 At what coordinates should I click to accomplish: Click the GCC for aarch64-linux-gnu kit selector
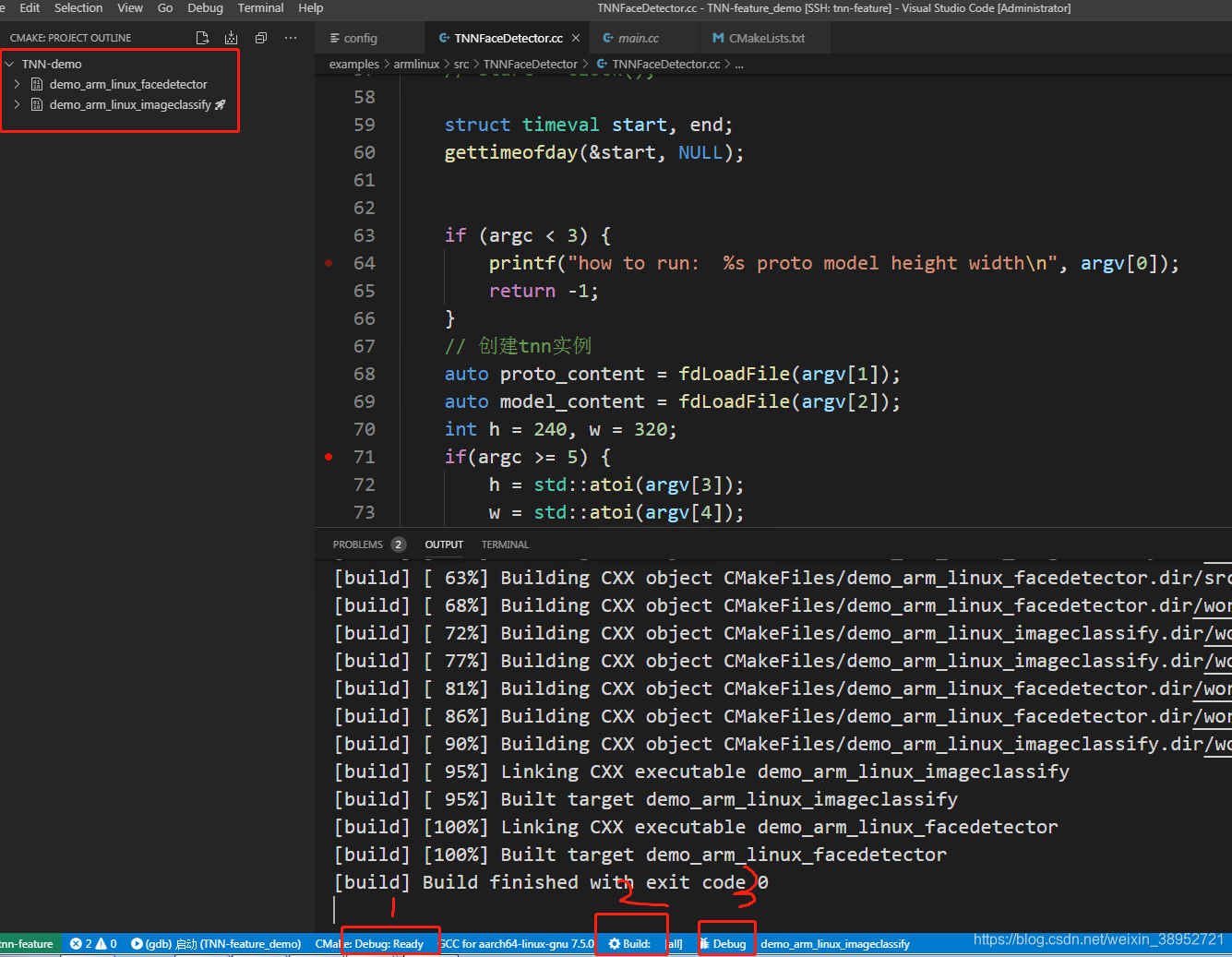coord(517,943)
